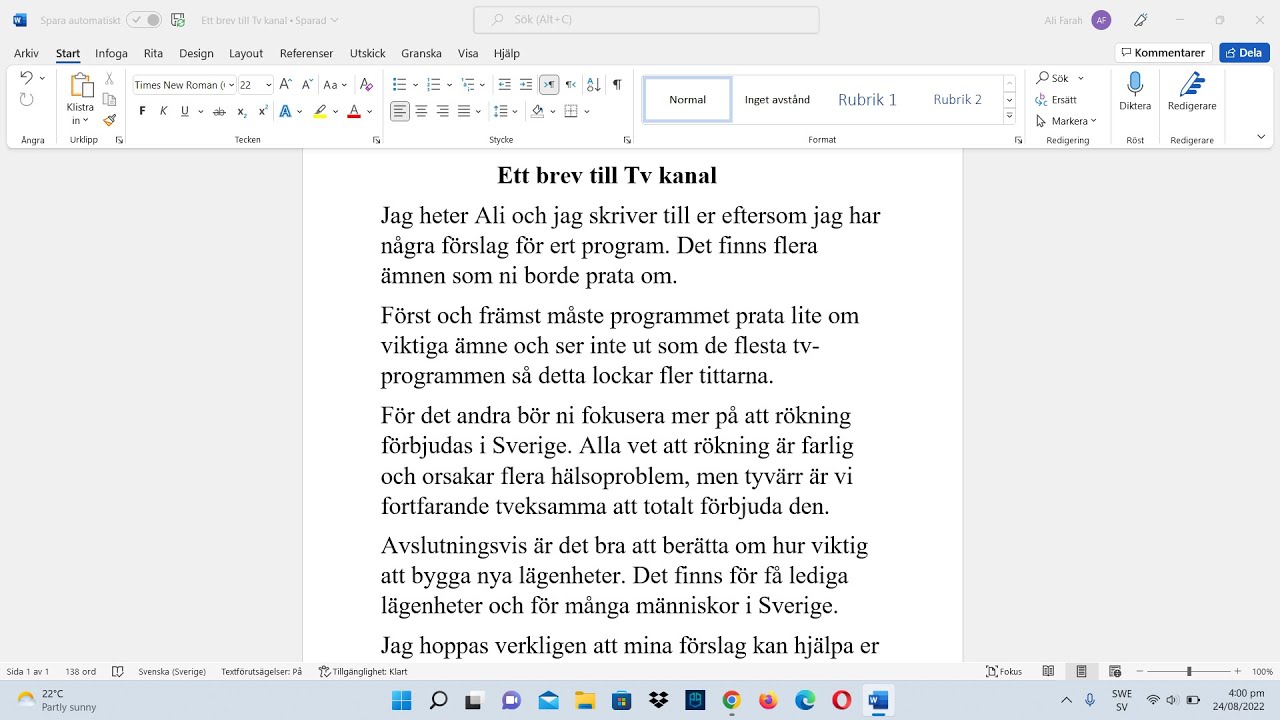Toggle left-to-right text direction button
This screenshot has width=1280, height=720.
pyautogui.click(x=548, y=85)
